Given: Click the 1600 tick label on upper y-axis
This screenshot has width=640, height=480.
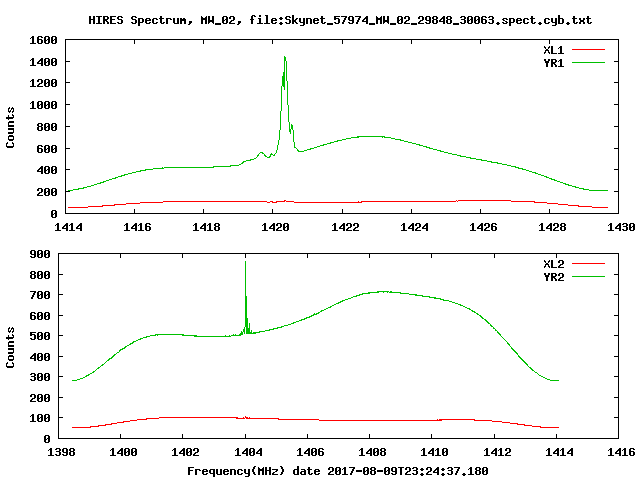Looking at the screenshot, I should click(42, 41).
